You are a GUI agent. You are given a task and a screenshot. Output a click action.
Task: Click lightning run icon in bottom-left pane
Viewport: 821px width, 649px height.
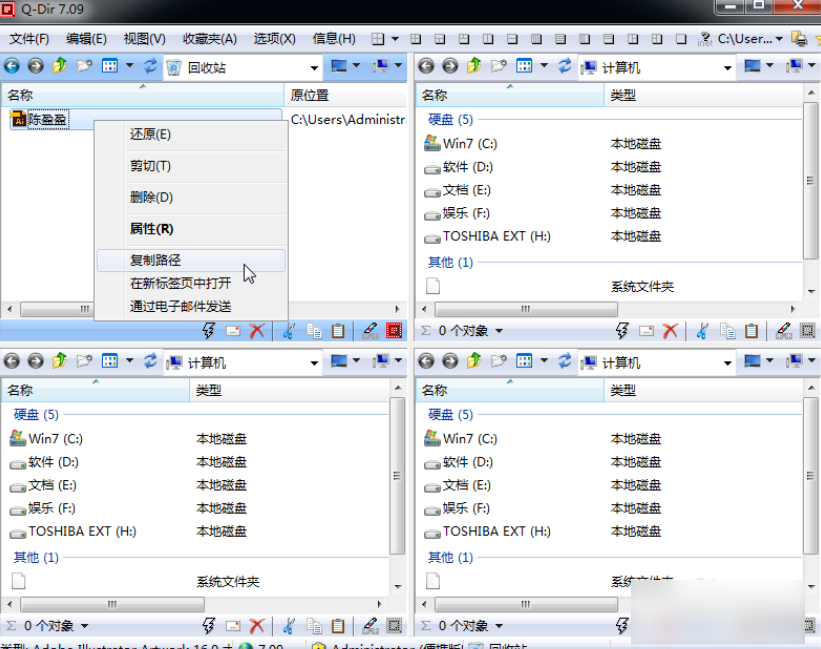click(209, 626)
